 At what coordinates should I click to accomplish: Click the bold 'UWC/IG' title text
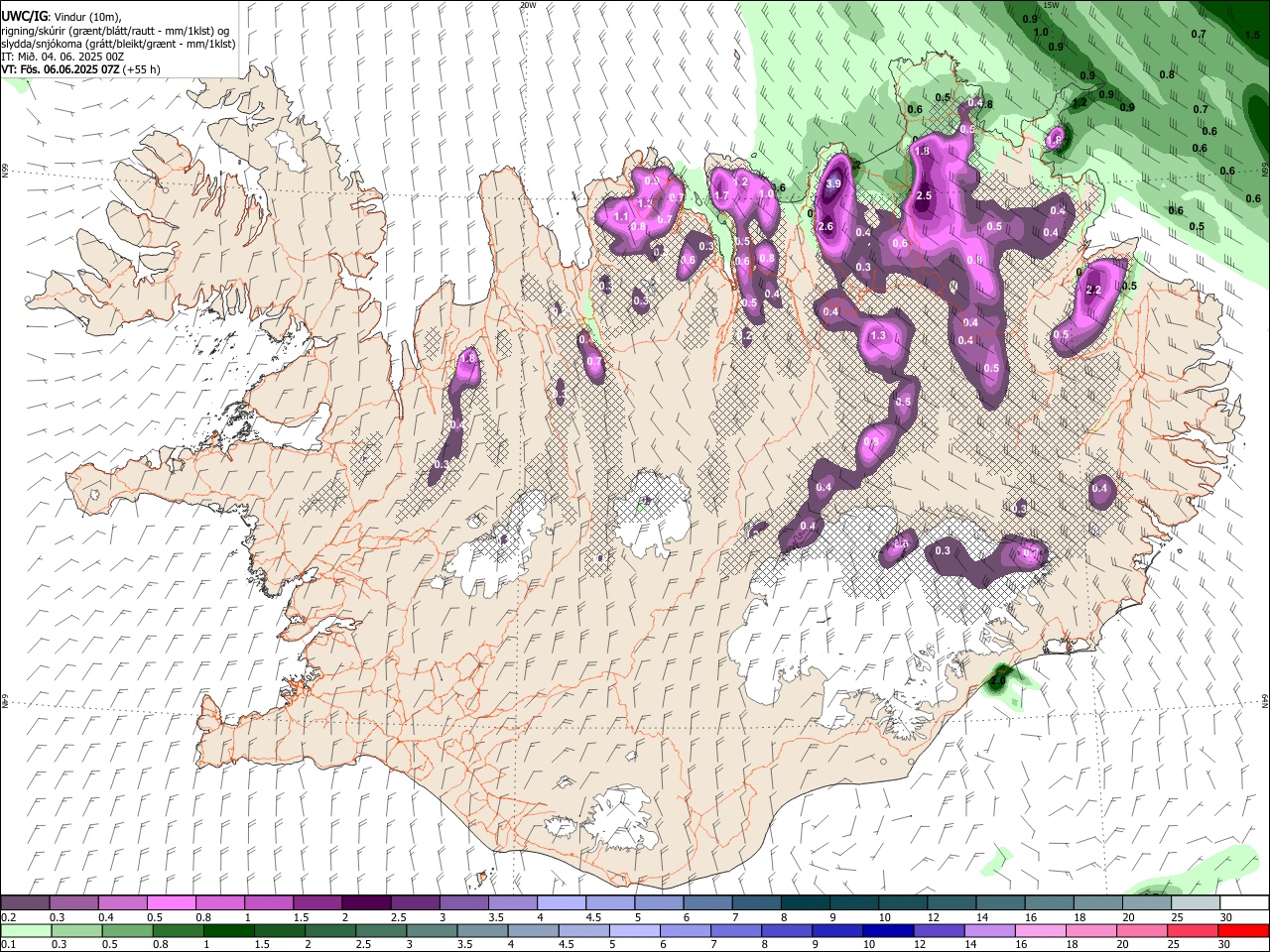24,17
